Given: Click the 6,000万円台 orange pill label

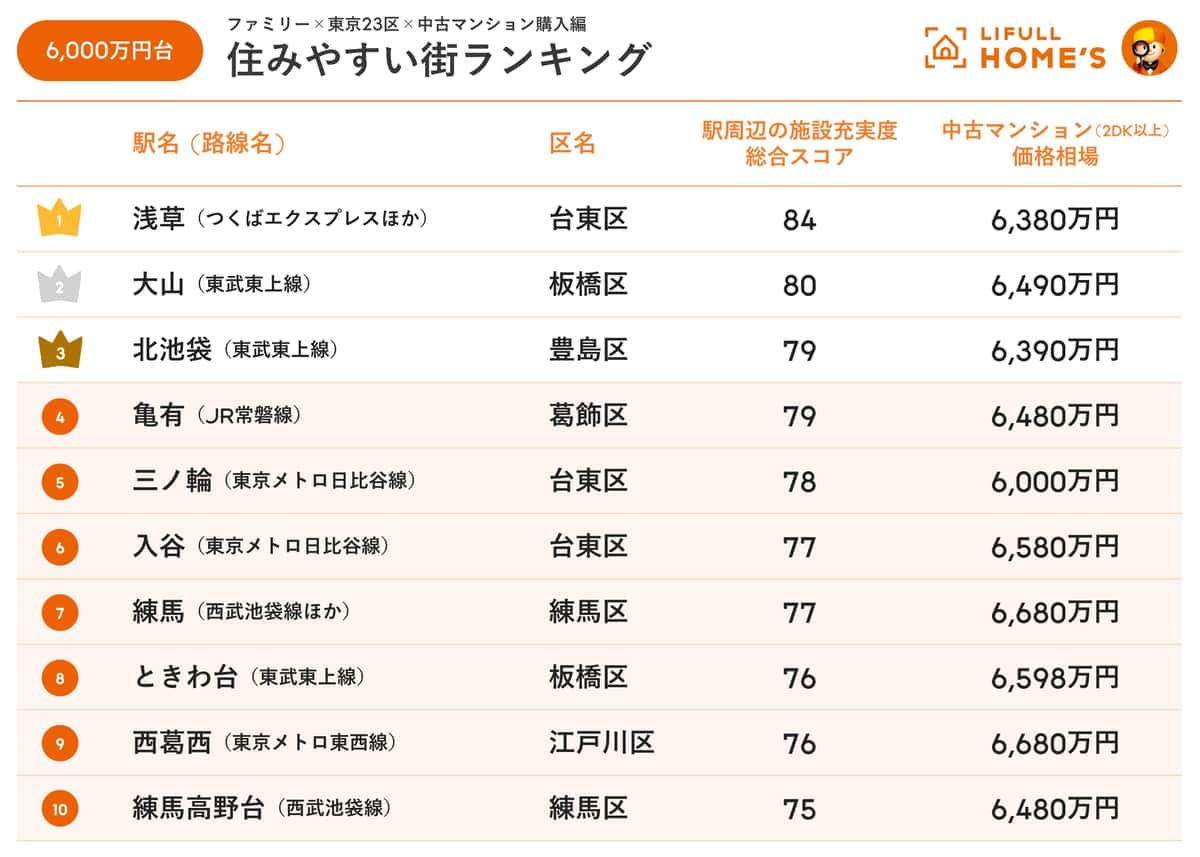Looking at the screenshot, I should tap(109, 50).
